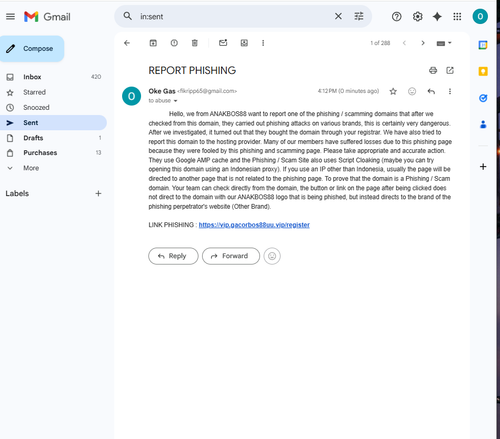This screenshot has width=500, height=439.
Task: Open the input tools dropdown
Action: 444,43
